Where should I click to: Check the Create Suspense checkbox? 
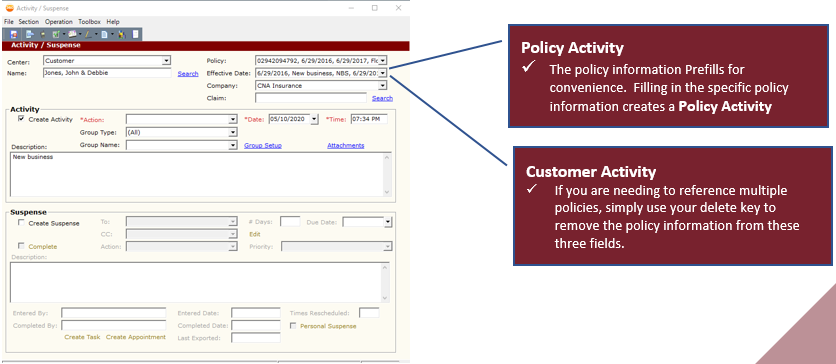pyautogui.click(x=21, y=223)
